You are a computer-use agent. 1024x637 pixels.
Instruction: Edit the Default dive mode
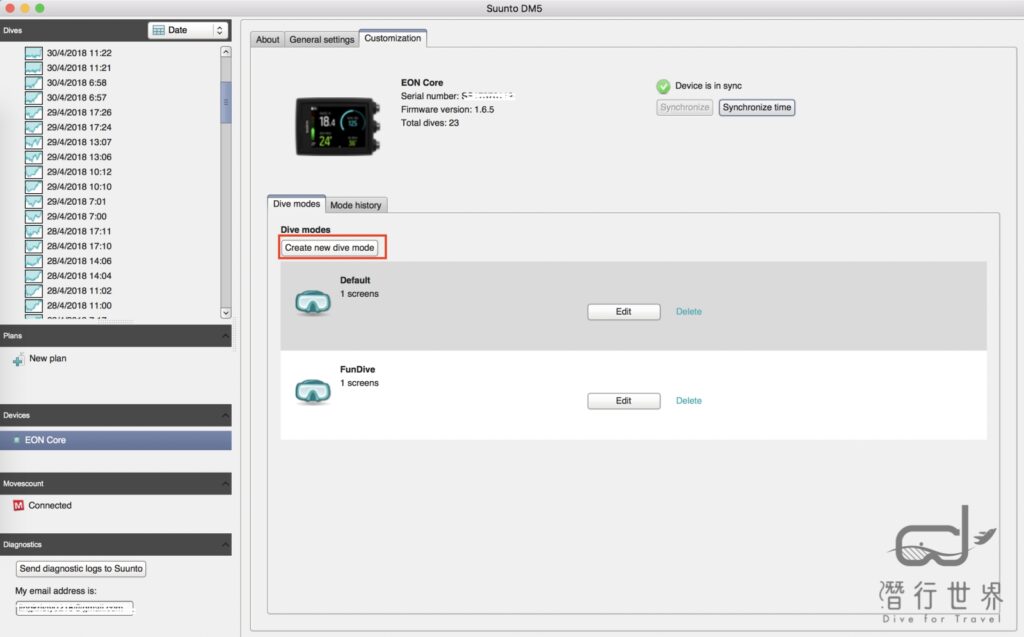pos(624,312)
